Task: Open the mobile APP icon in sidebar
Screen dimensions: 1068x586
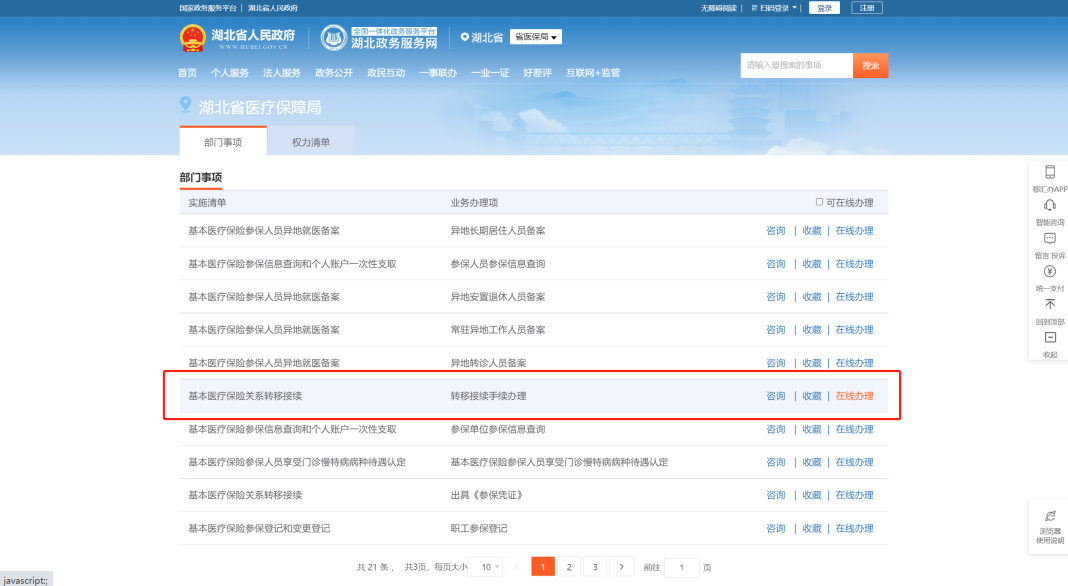Action: pos(1050,173)
